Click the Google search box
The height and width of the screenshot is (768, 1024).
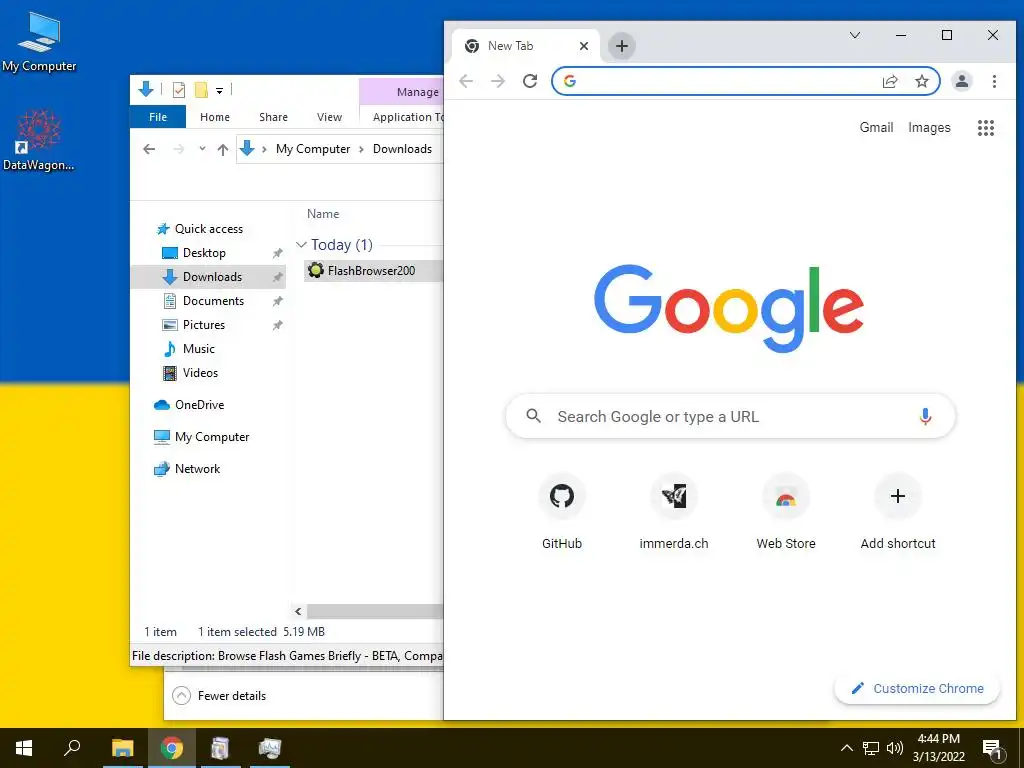click(x=730, y=417)
